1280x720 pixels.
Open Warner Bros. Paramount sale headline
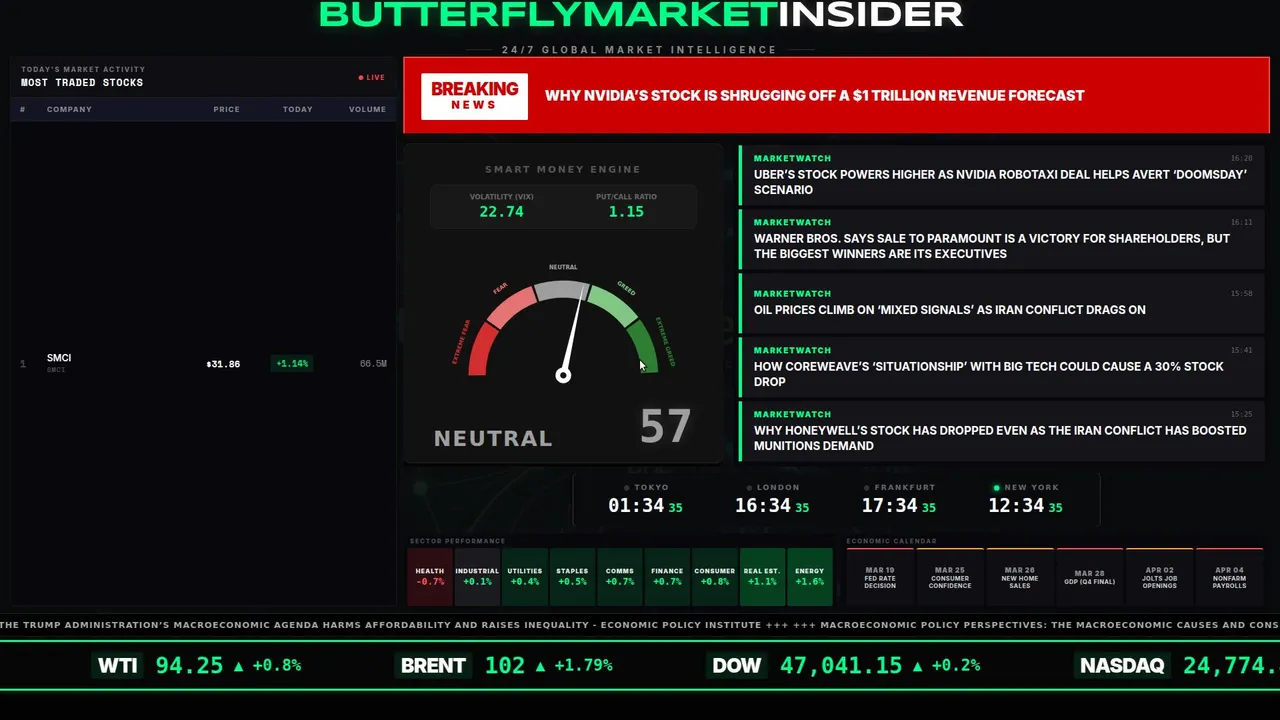click(x=1003, y=238)
